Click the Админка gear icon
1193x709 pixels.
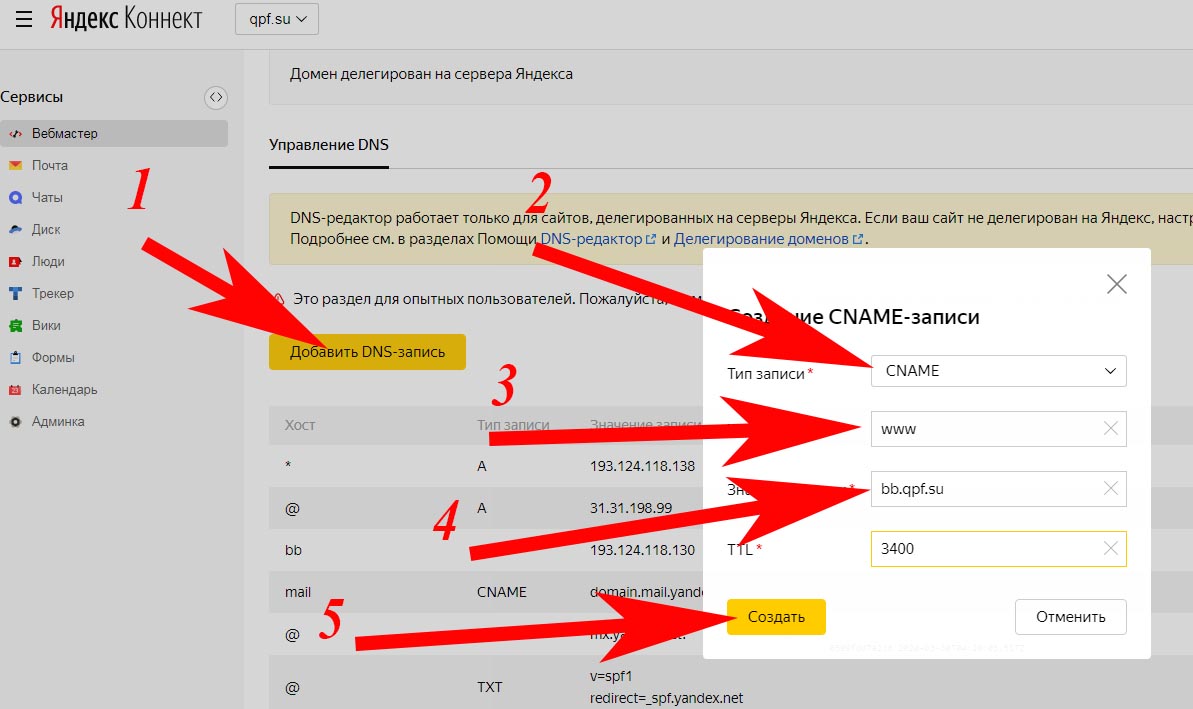[x=15, y=421]
